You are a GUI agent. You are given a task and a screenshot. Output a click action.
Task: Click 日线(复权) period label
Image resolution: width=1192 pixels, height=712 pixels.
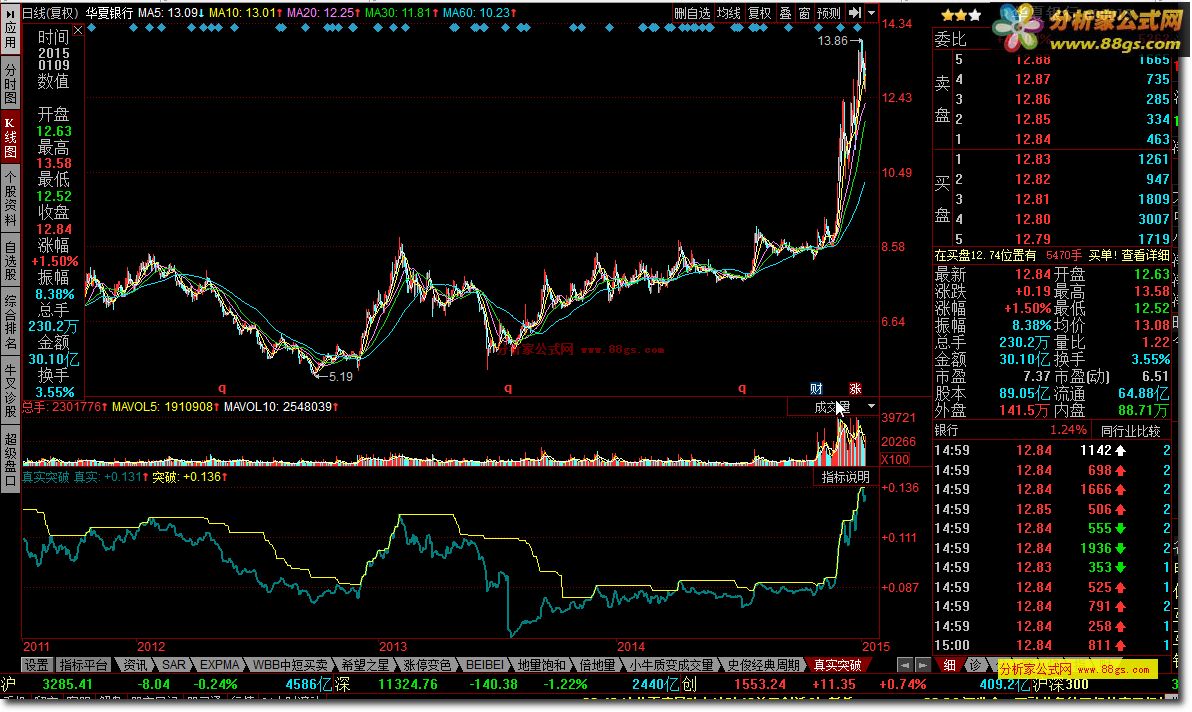pos(50,13)
